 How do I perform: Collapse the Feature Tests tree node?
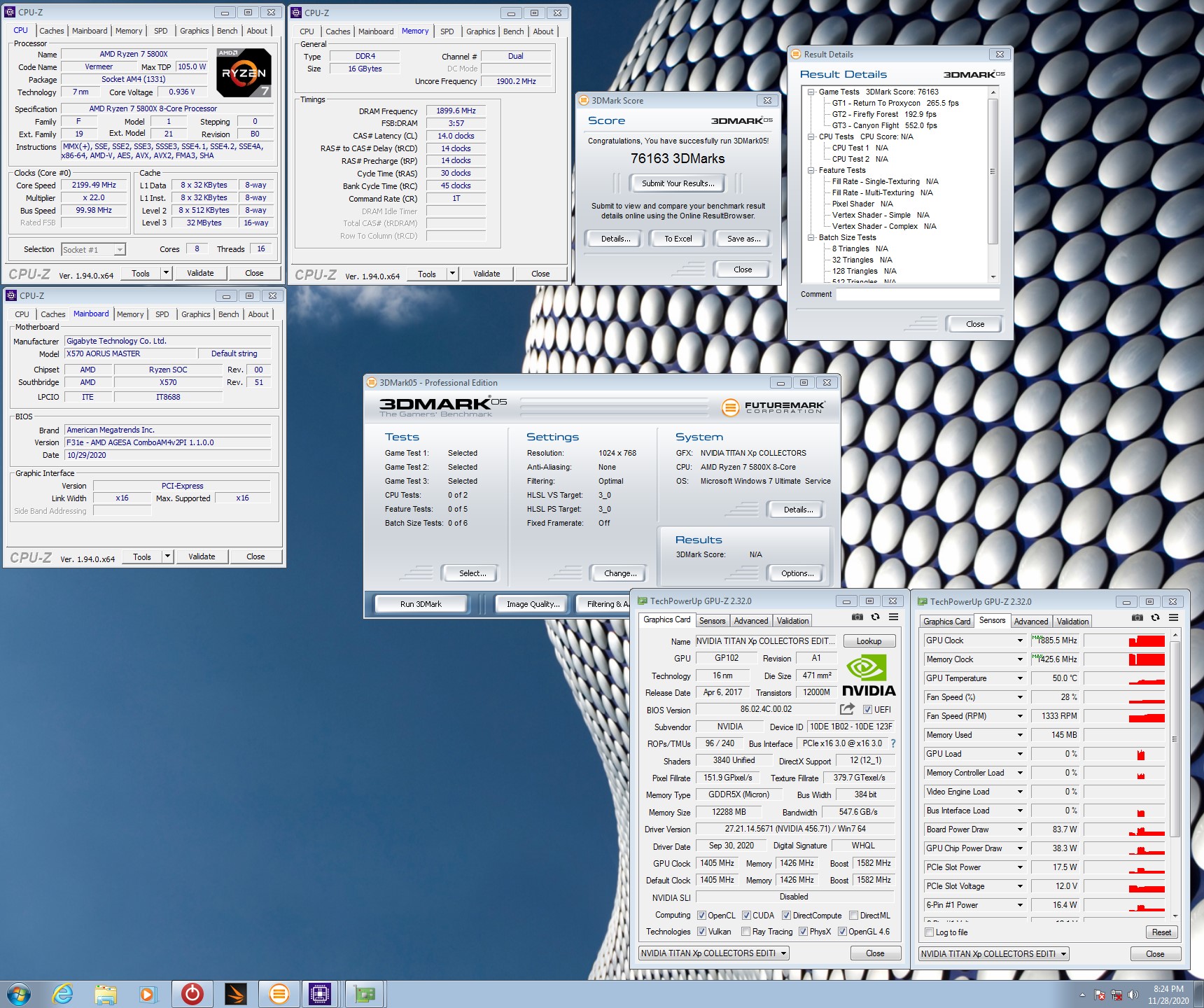(811, 170)
